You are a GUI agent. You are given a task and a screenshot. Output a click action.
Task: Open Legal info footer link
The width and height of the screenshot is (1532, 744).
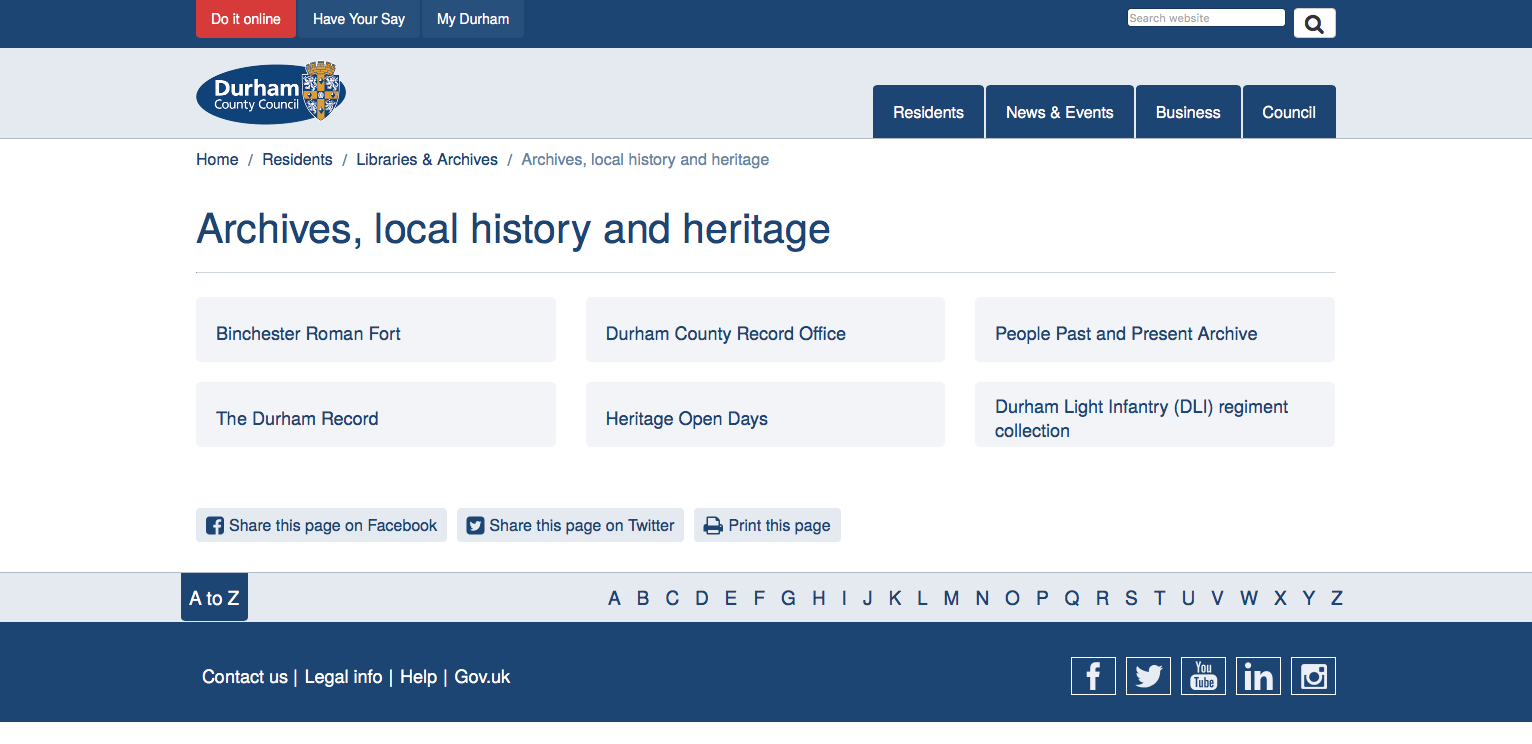coord(343,677)
